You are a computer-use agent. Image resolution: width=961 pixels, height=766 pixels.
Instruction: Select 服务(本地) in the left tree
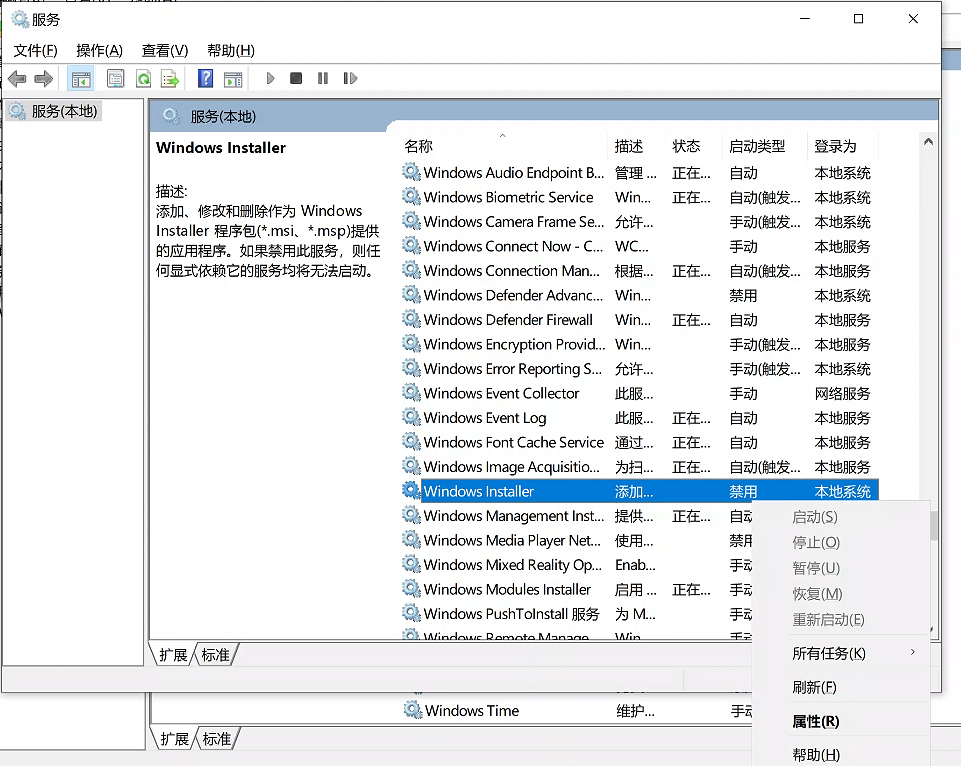54,112
